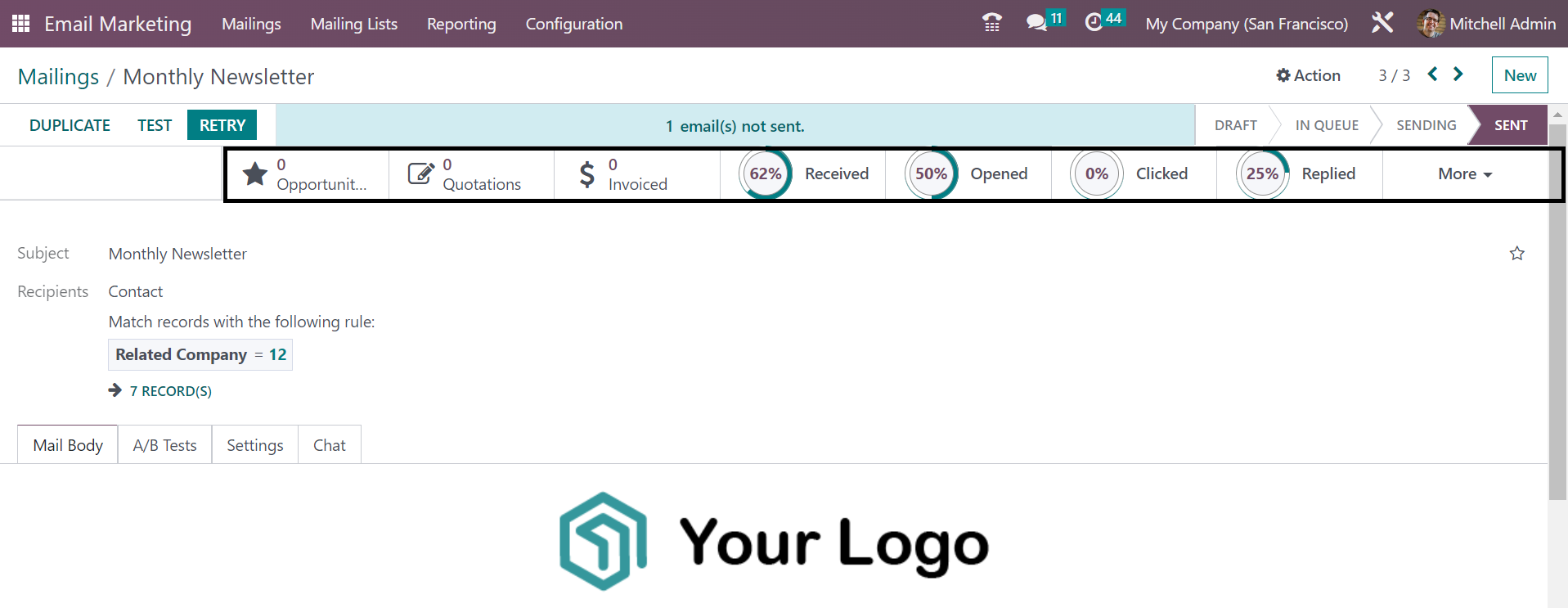Screen dimensions: 1568x608
Task: Click the Contact recipients value
Action: (136, 291)
